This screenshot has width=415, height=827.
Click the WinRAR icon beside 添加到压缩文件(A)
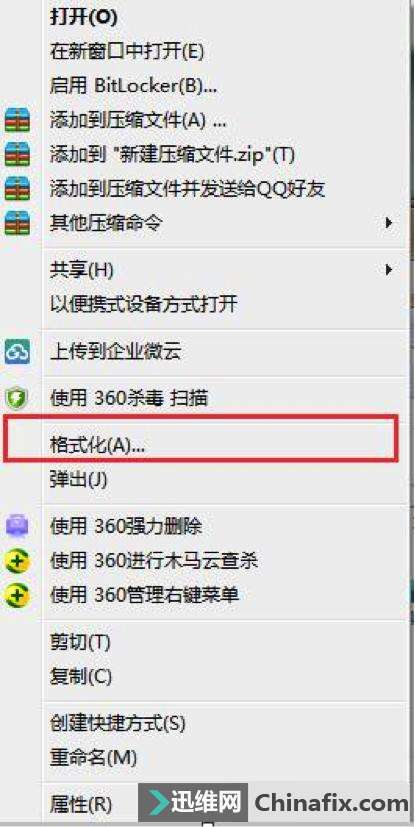17,120
